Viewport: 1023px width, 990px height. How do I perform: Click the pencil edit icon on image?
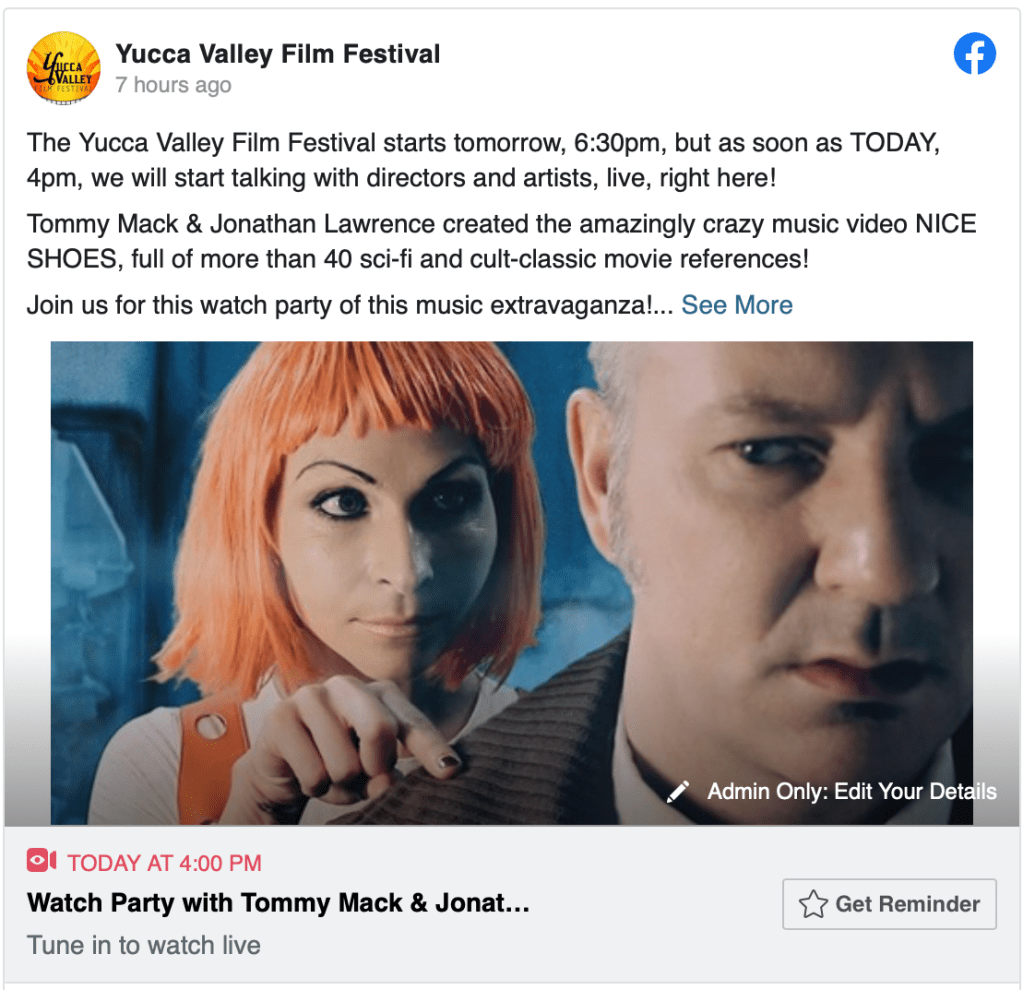point(678,791)
